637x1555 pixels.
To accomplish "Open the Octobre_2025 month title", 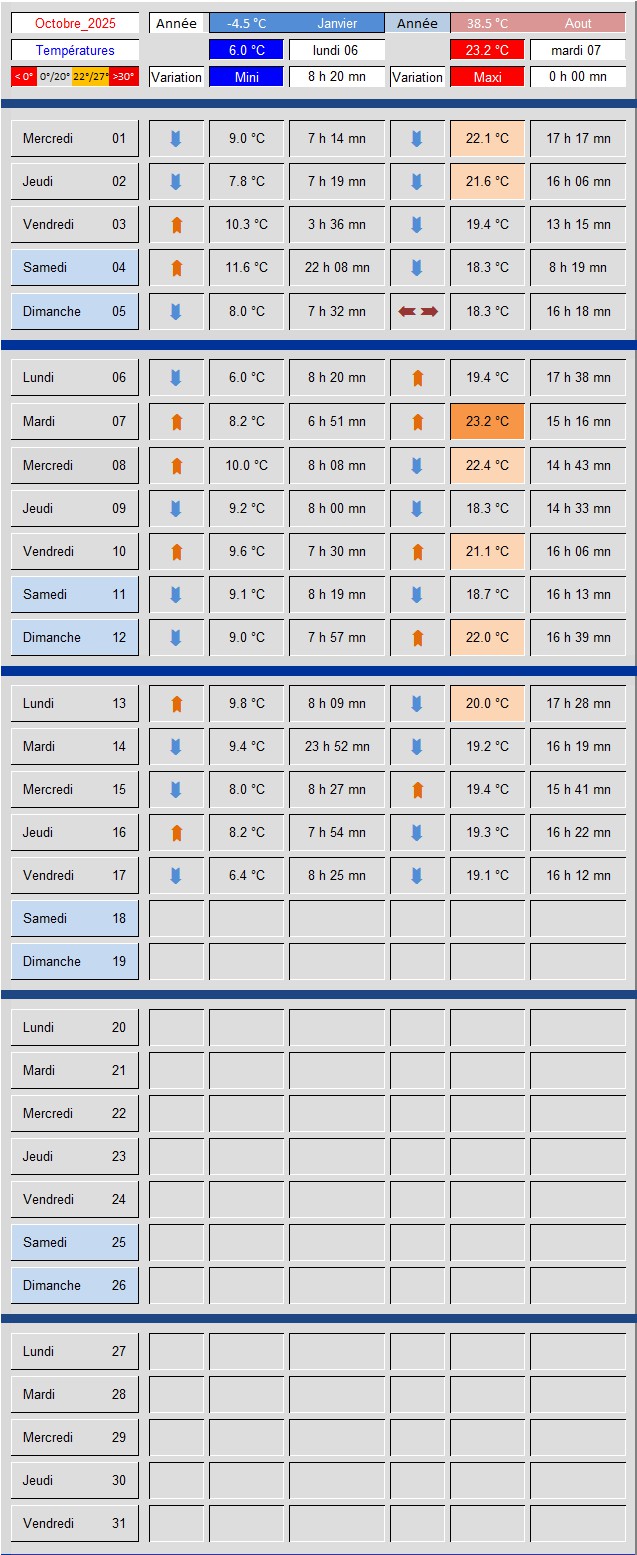I will click(x=75, y=23).
